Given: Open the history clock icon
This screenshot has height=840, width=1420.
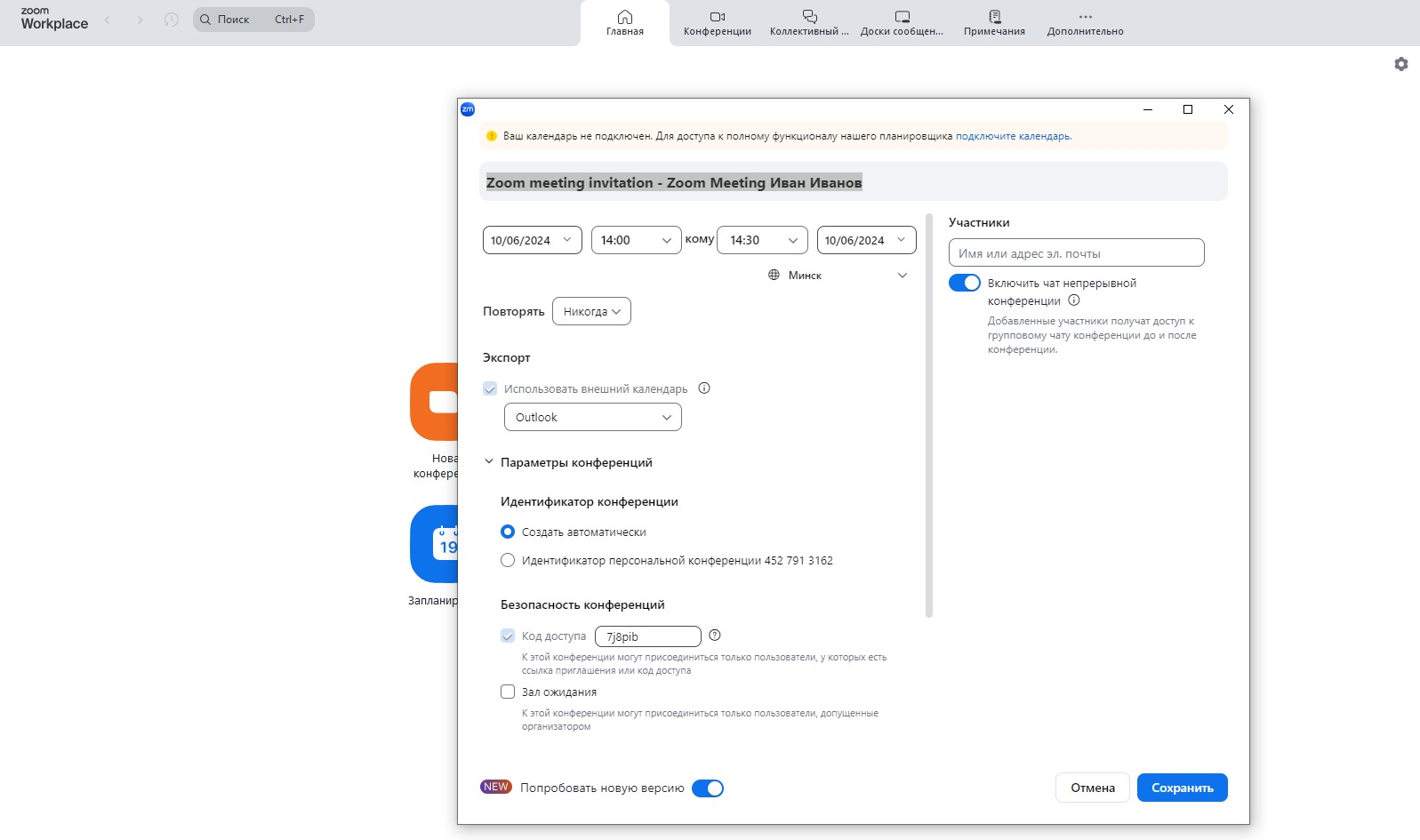Looking at the screenshot, I should point(172,20).
